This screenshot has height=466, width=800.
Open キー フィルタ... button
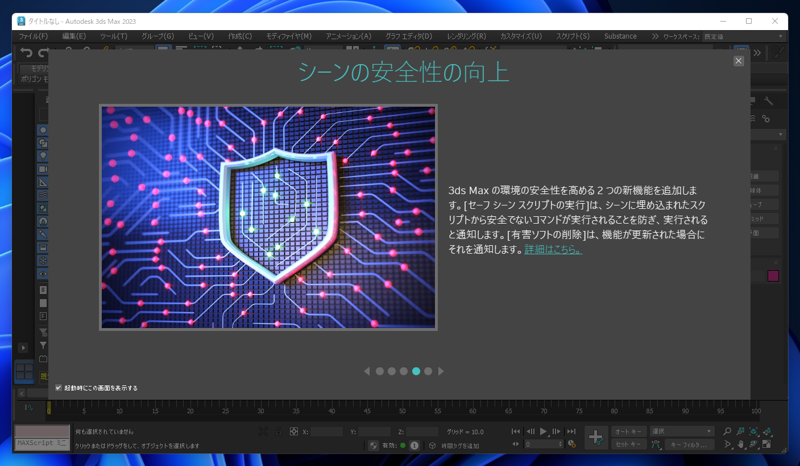[689, 445]
